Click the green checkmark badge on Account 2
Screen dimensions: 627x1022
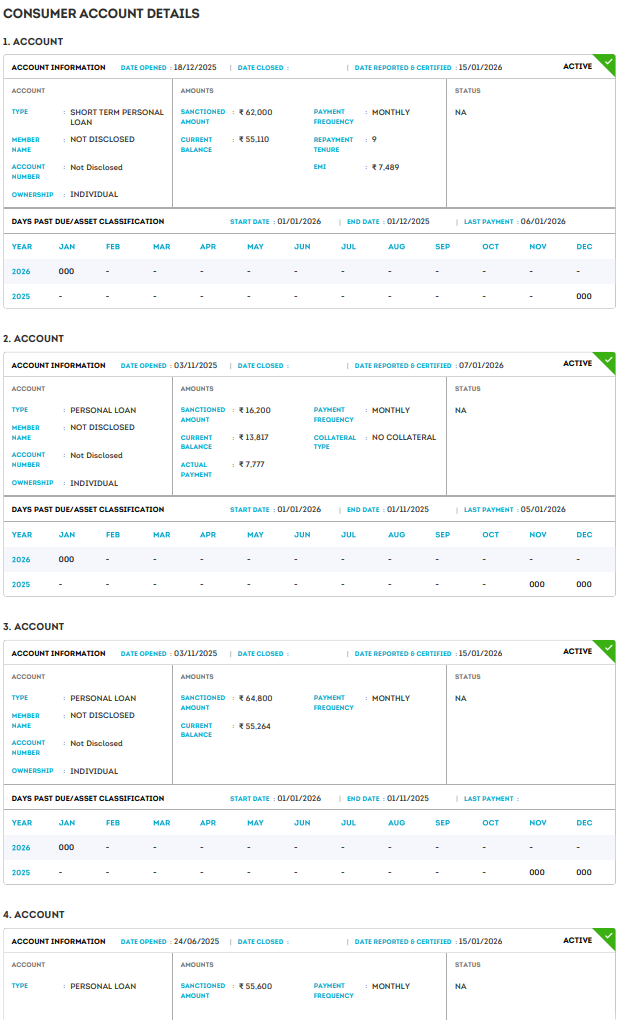[x=607, y=360]
